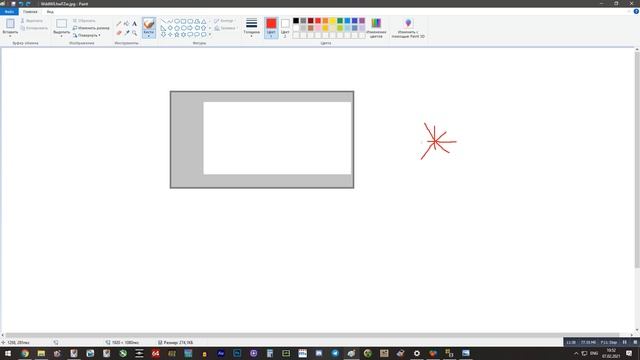Screen dimensions: 640x360
Task: Click the horizontal scrollbar at canvas bottom
Action: [x=312, y=335]
